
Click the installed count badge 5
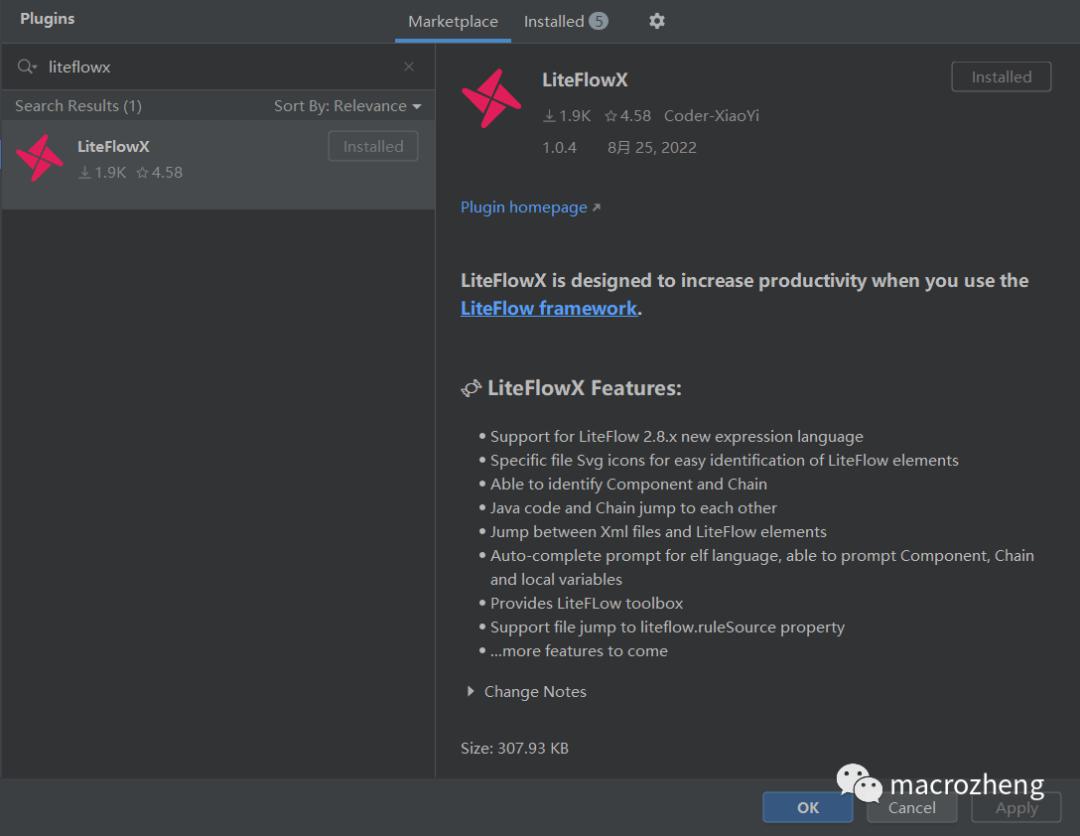click(598, 21)
